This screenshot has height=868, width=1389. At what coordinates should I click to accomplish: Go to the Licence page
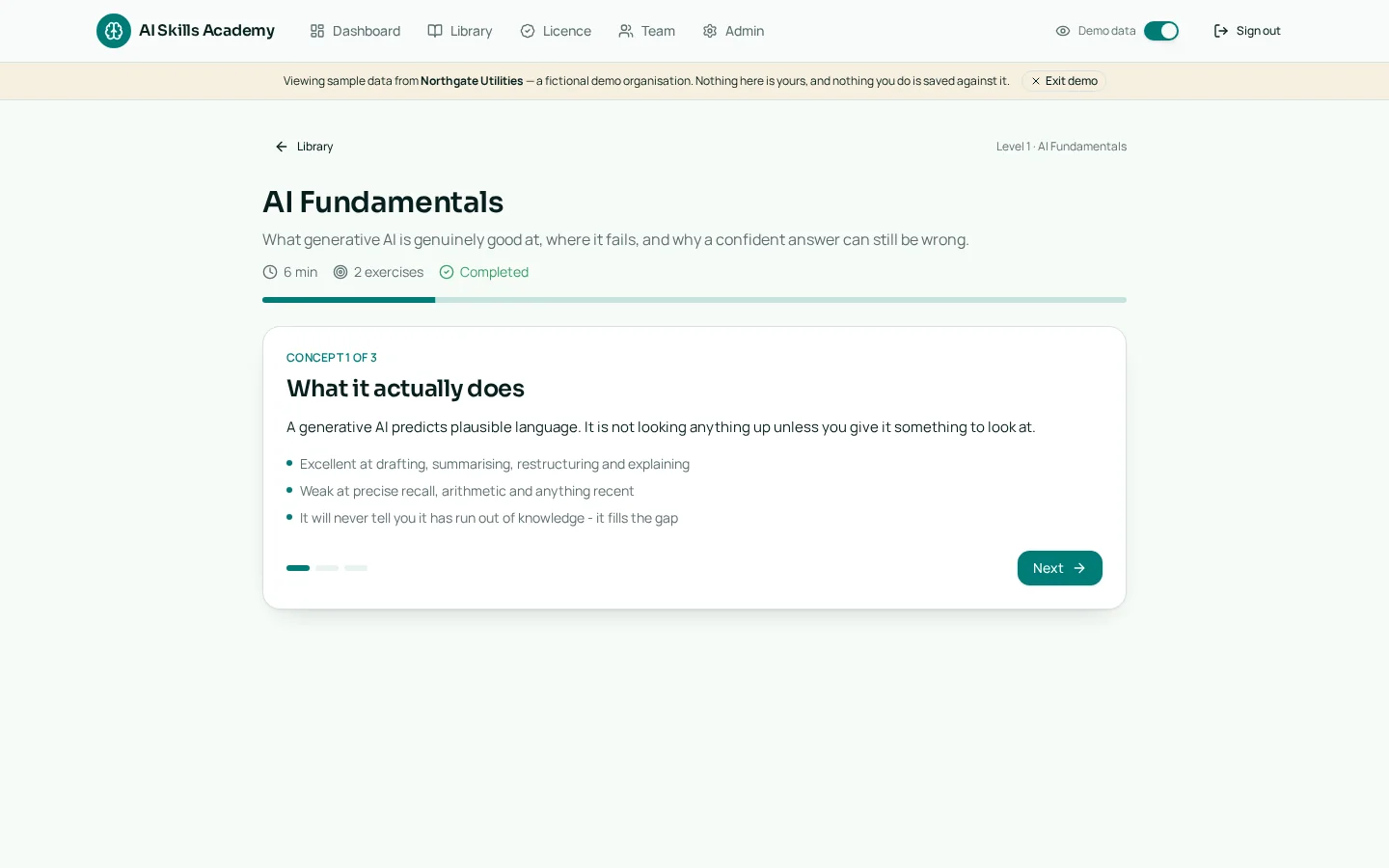click(556, 31)
